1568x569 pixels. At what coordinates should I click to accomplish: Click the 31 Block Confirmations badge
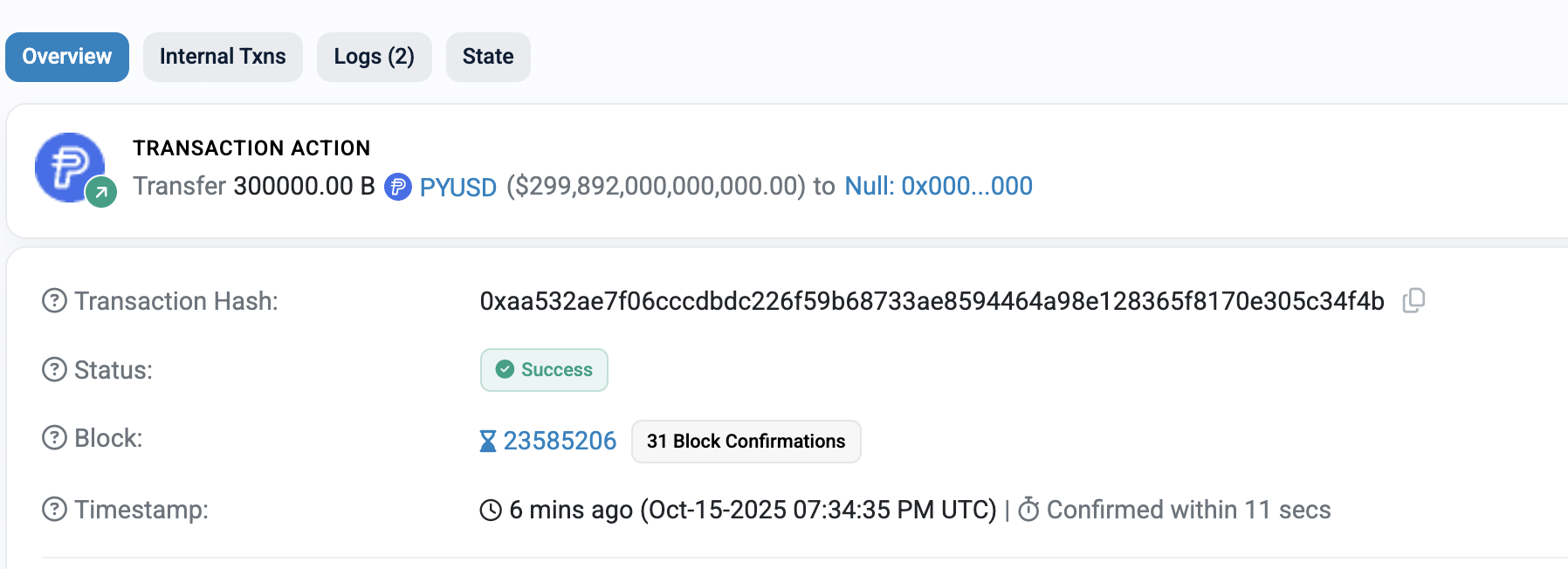click(746, 442)
